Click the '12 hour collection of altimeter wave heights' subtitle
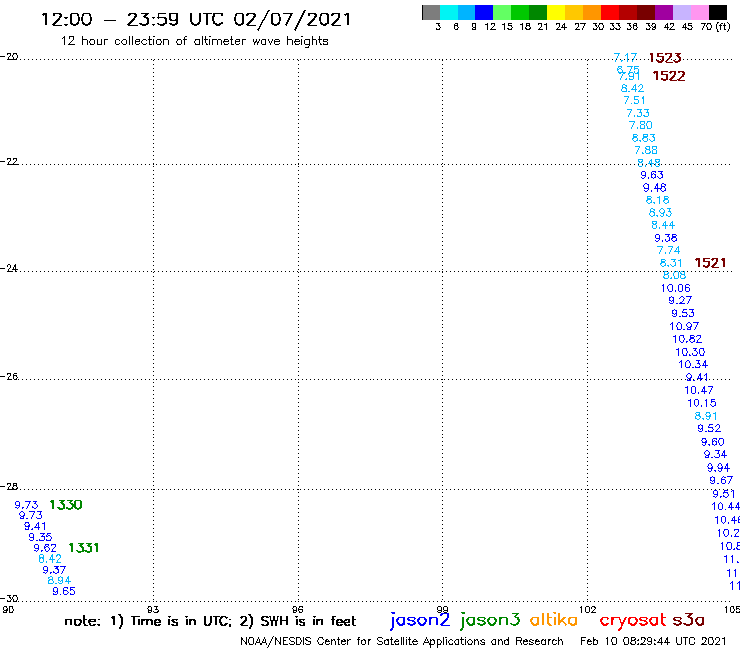The height and width of the screenshot is (650, 740). [x=194, y=41]
